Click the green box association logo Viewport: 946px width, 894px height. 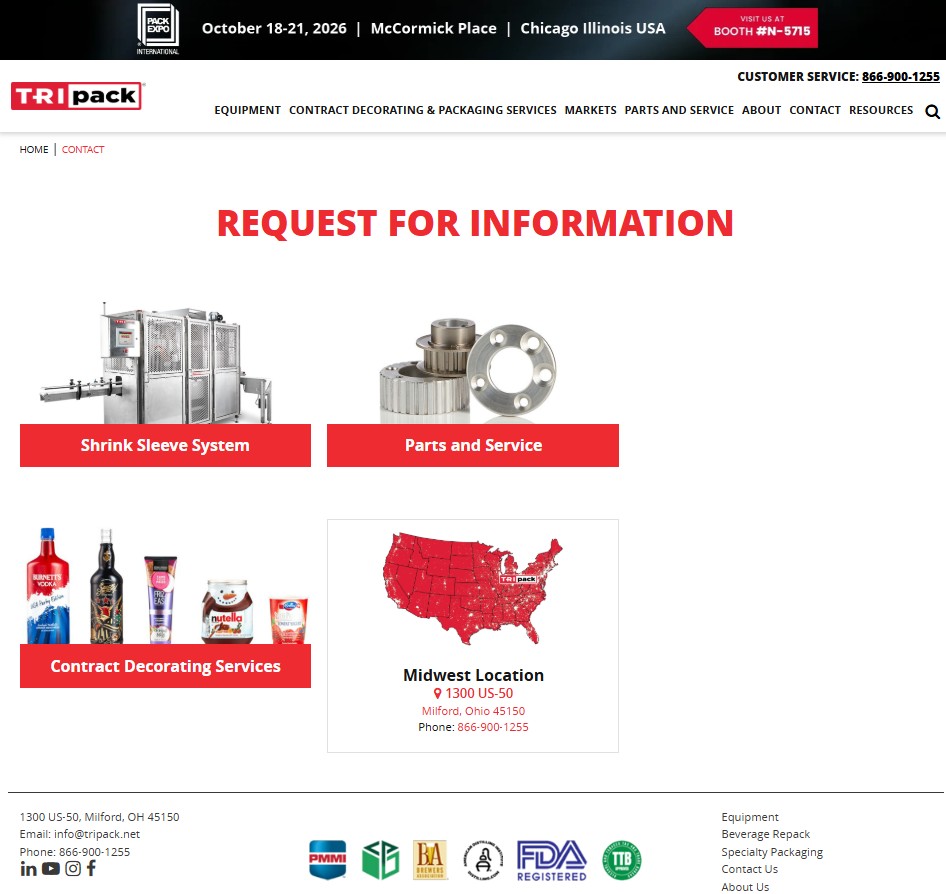point(381,860)
